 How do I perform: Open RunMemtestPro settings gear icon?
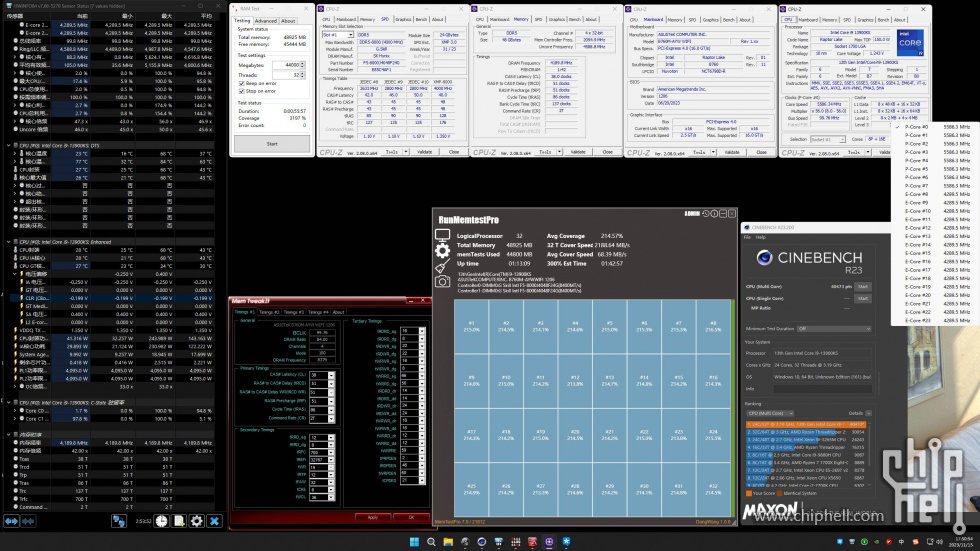click(x=442, y=251)
